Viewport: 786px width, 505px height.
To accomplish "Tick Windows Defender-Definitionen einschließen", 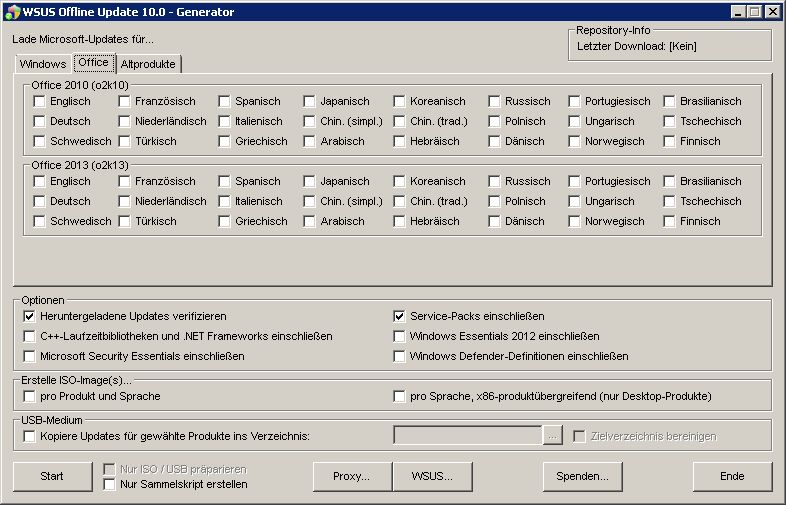I will [399, 357].
